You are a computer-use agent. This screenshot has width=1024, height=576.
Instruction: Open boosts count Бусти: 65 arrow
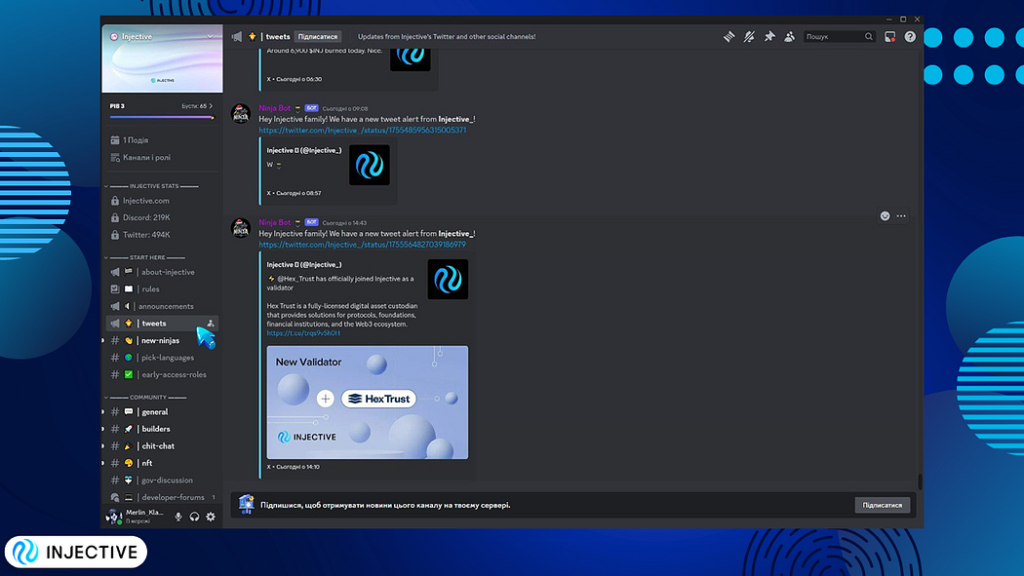tap(197, 106)
